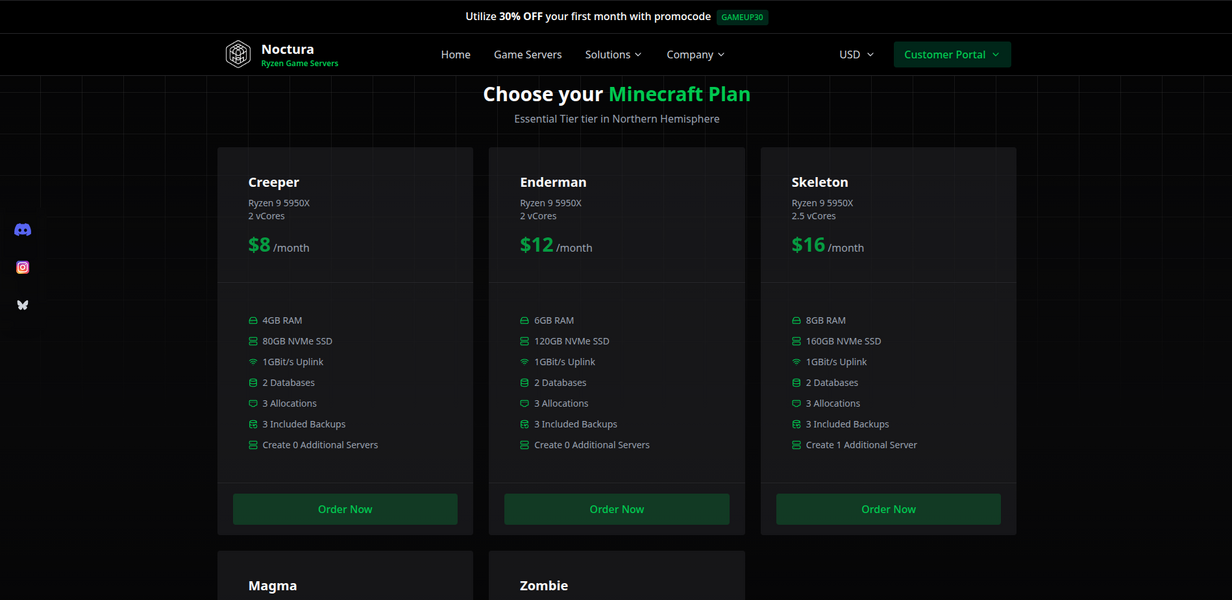Click Essential Tier tier in Northern Hemisphere subtitle
This screenshot has width=1232, height=600.
pos(617,119)
